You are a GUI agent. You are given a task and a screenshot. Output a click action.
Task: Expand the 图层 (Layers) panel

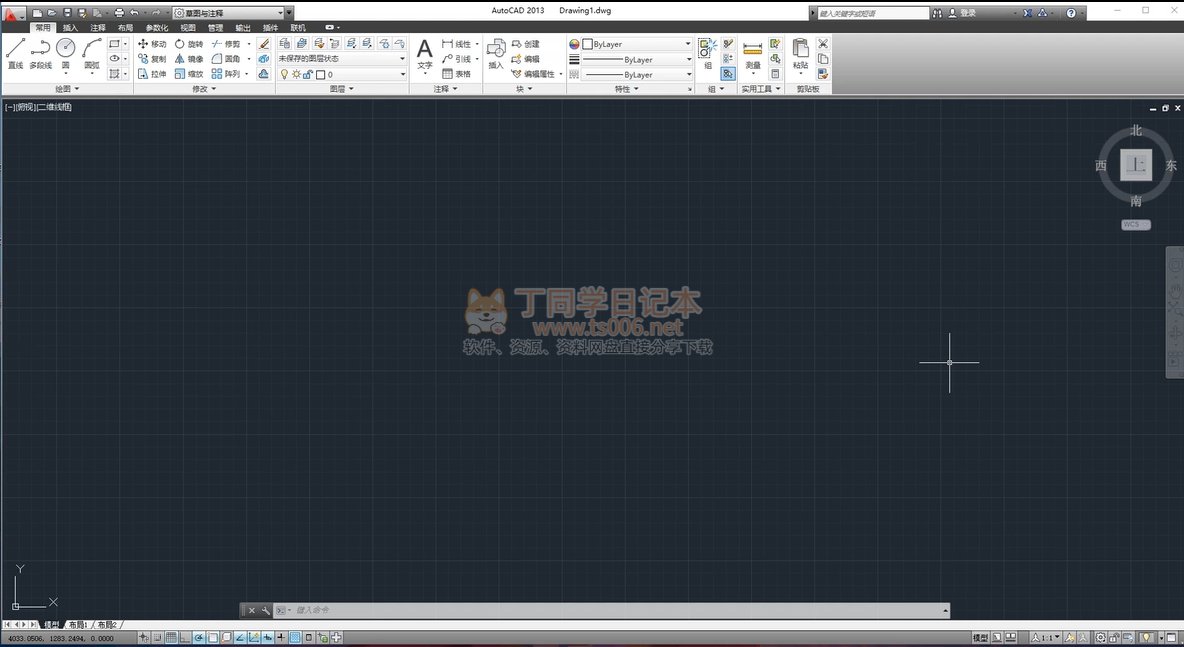342,89
